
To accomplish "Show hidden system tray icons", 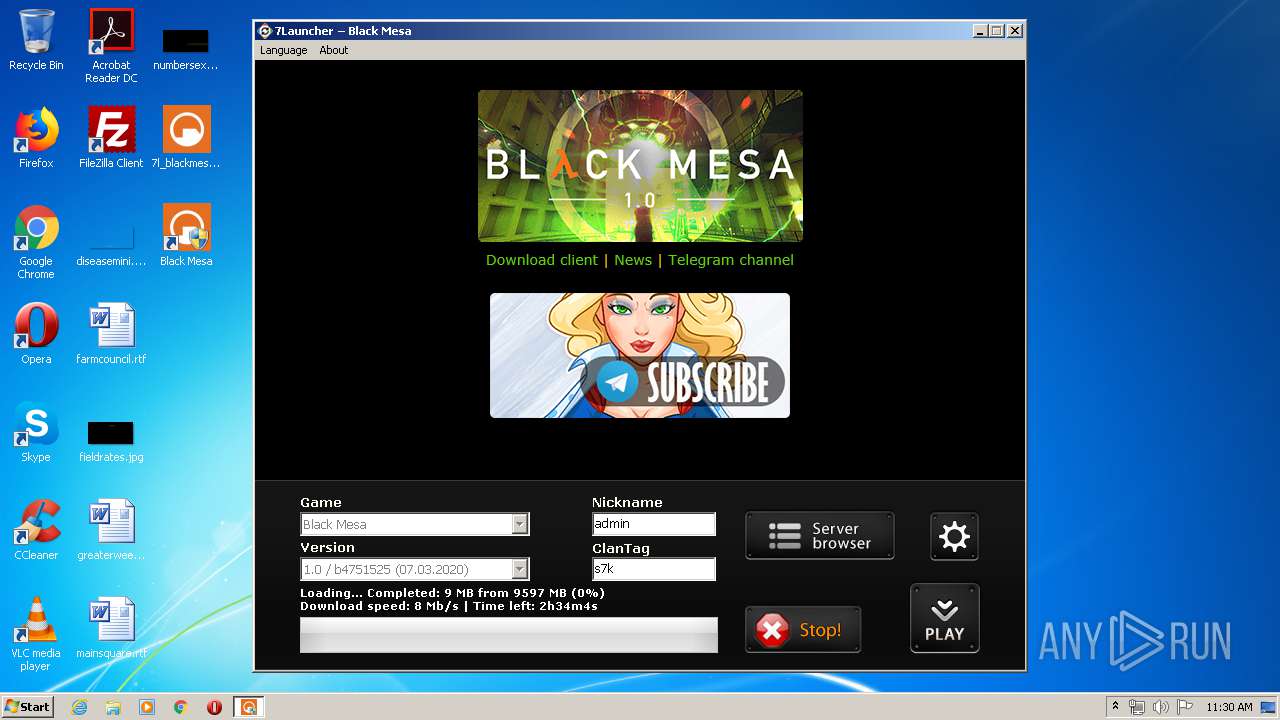I will click(x=1115, y=707).
